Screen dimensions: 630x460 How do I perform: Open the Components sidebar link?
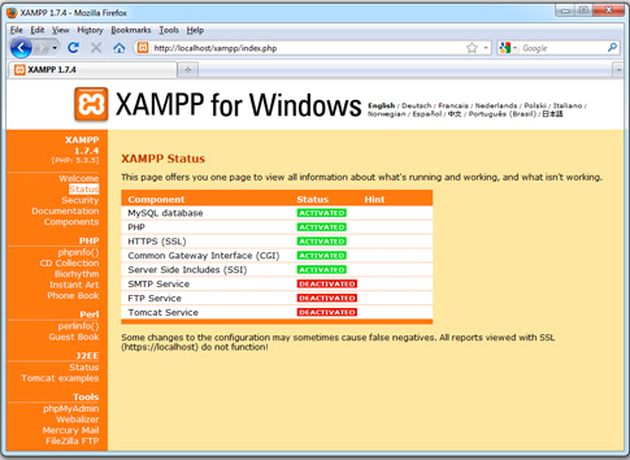71,222
